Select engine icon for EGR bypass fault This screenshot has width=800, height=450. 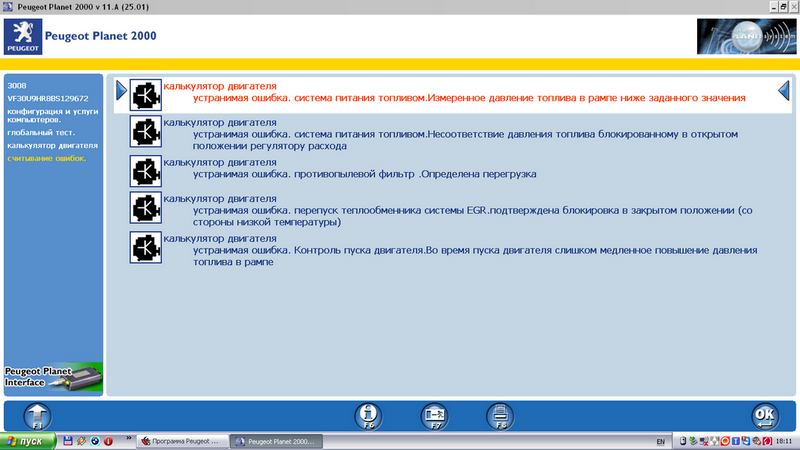[x=146, y=208]
